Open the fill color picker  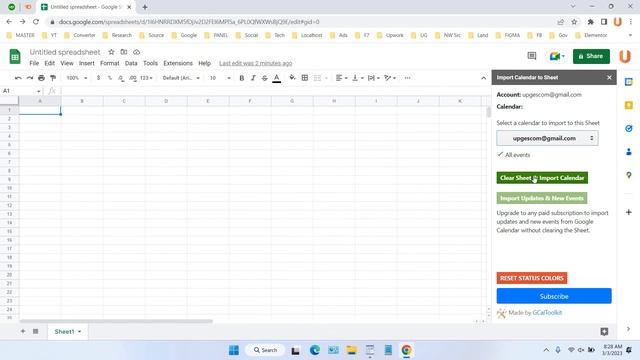coord(292,78)
